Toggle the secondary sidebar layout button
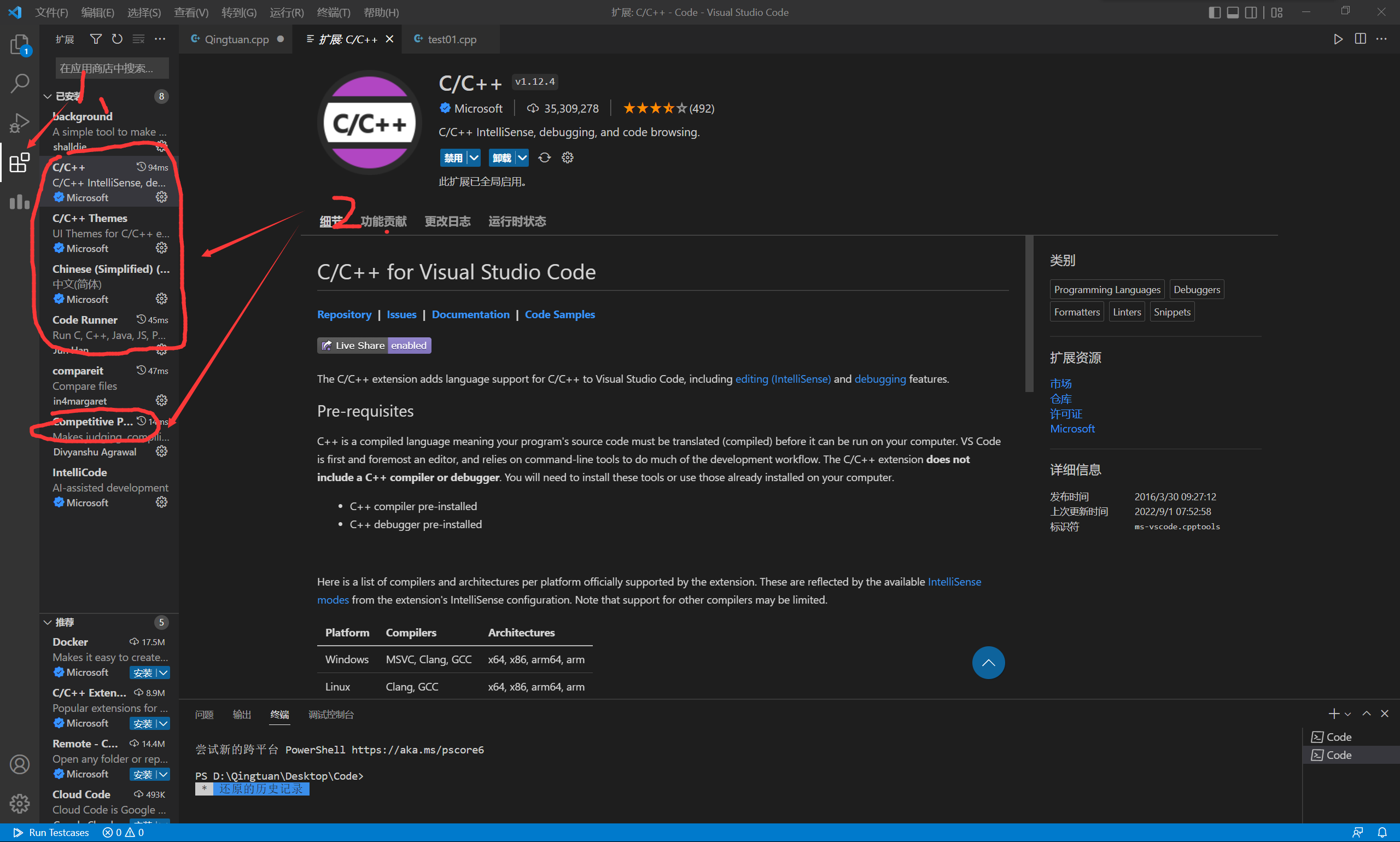The image size is (1400, 842). pos(1251,13)
